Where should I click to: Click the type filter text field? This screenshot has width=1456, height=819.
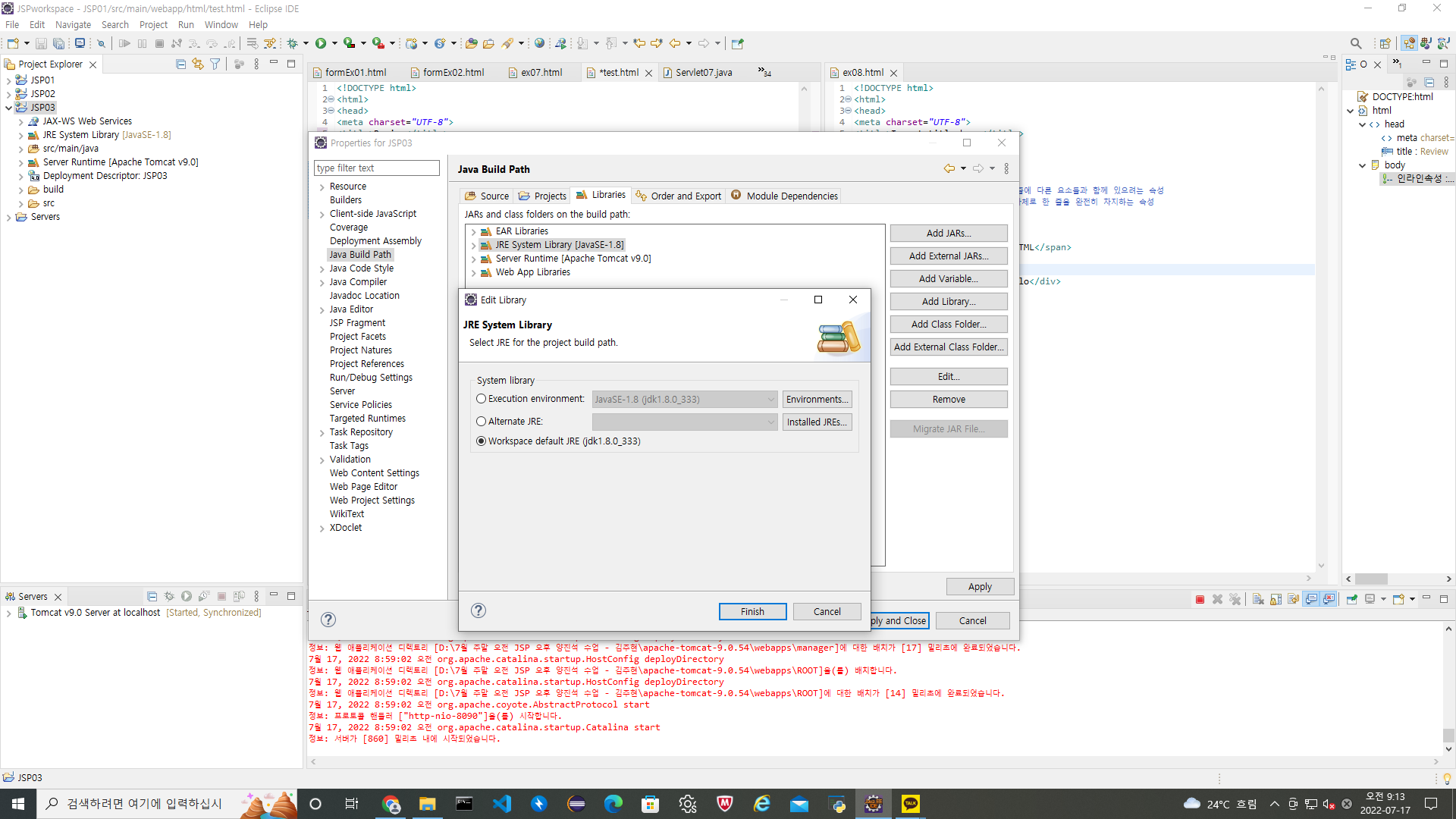click(376, 168)
